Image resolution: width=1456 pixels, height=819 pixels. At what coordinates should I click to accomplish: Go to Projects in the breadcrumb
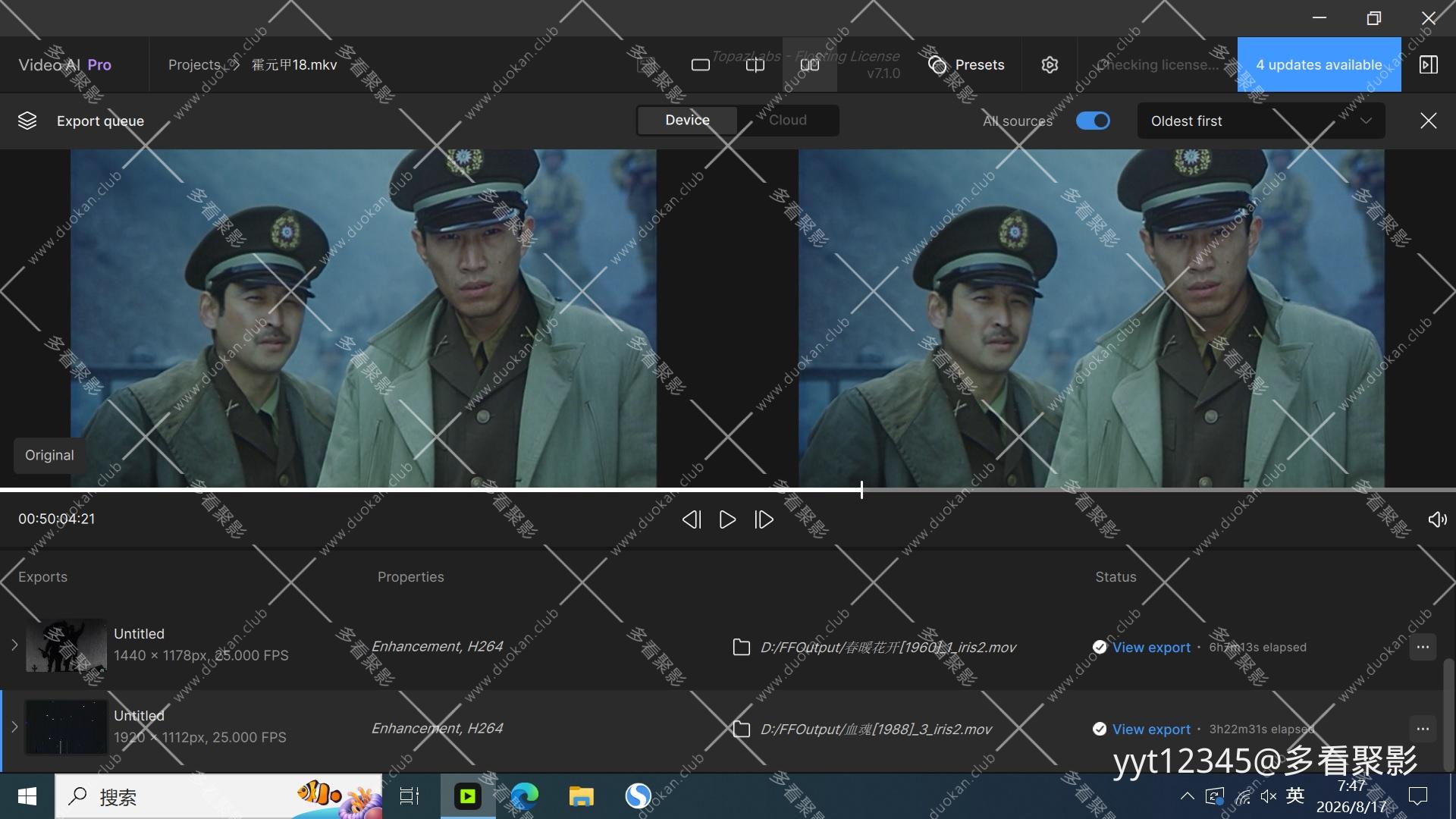(194, 65)
